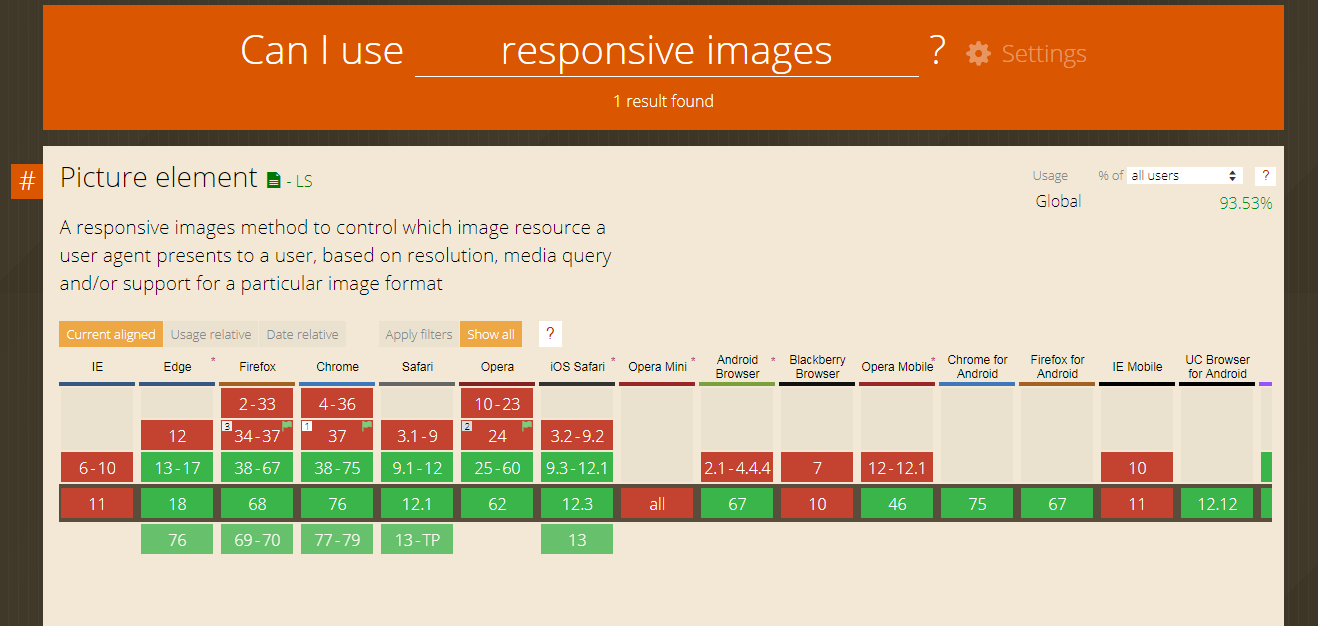
Task: Click the flag icon on Firefox 34-37 cell
Action: click(x=285, y=425)
